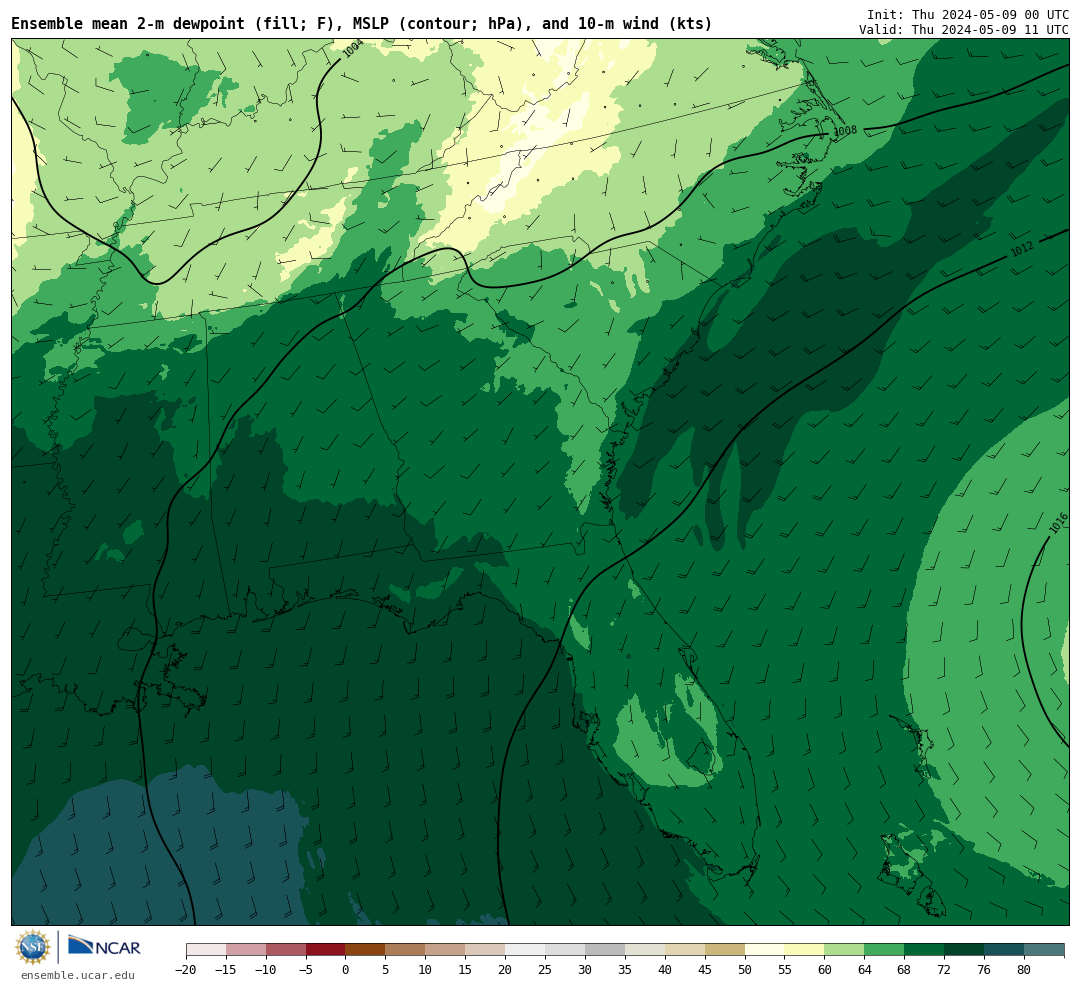Pick the 30 to 35 gray swatch

pos(605,950)
